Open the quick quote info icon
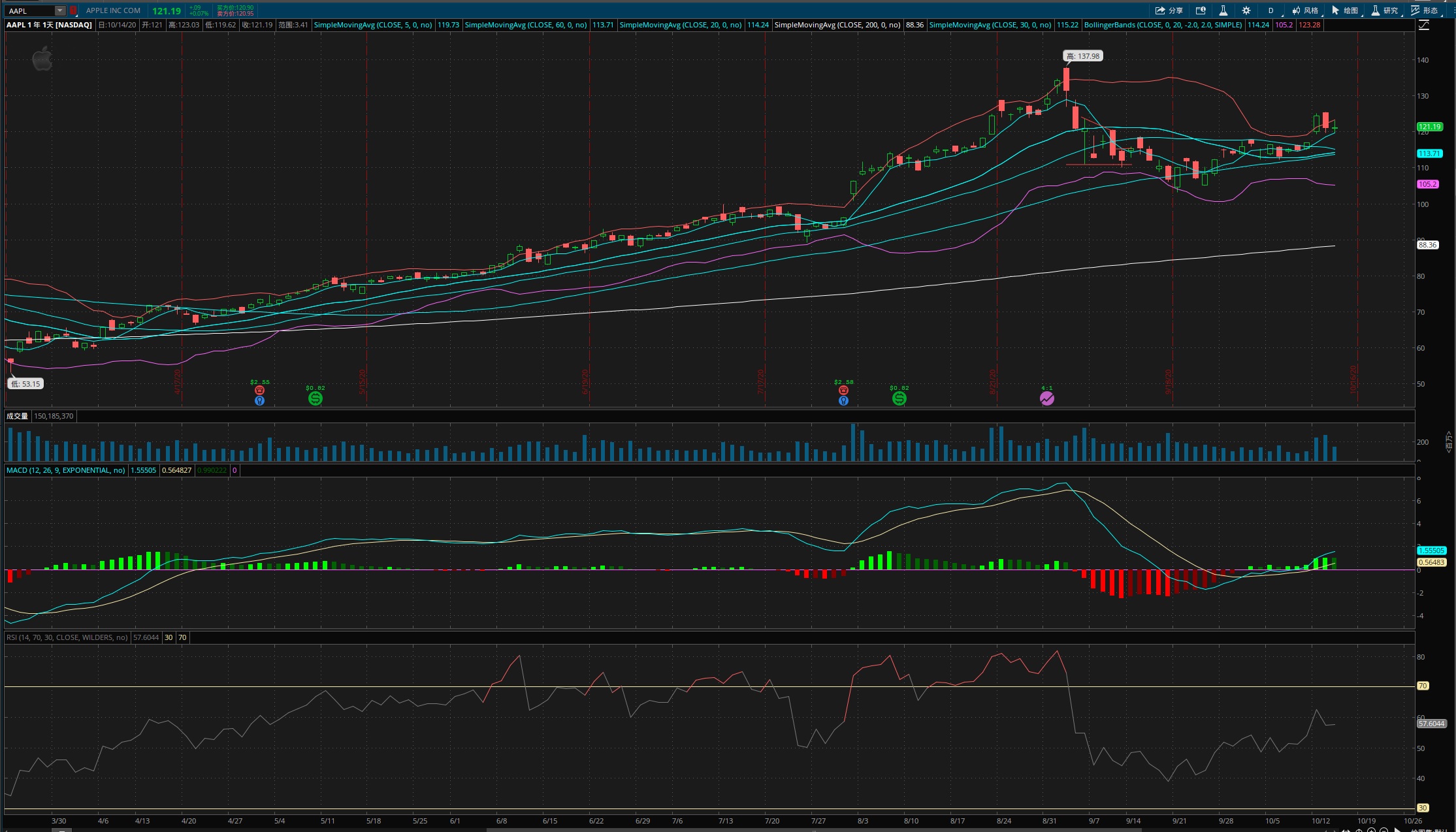The width and height of the screenshot is (1456, 832). click(x=1201, y=10)
